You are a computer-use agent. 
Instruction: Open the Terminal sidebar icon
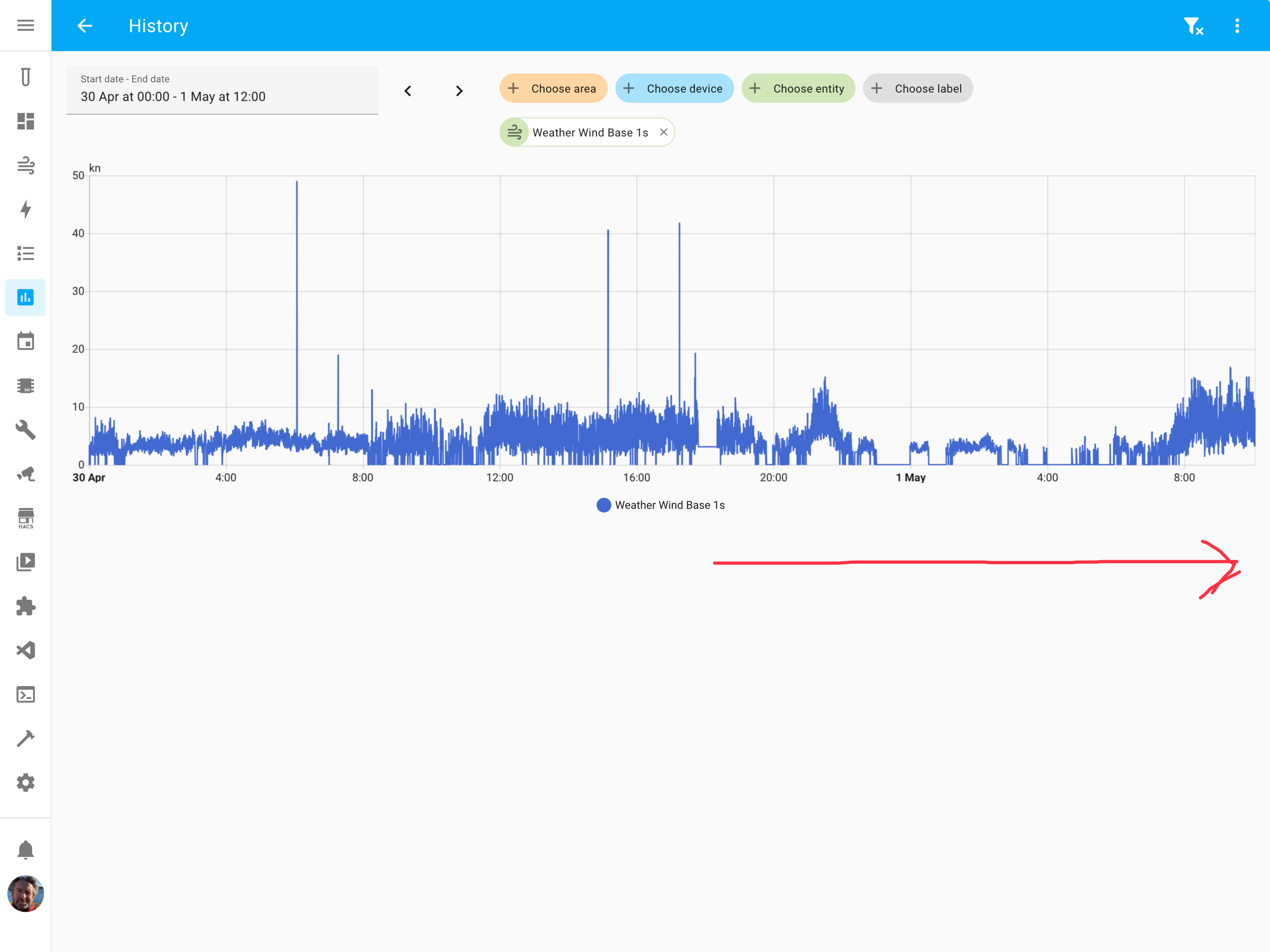click(x=25, y=695)
